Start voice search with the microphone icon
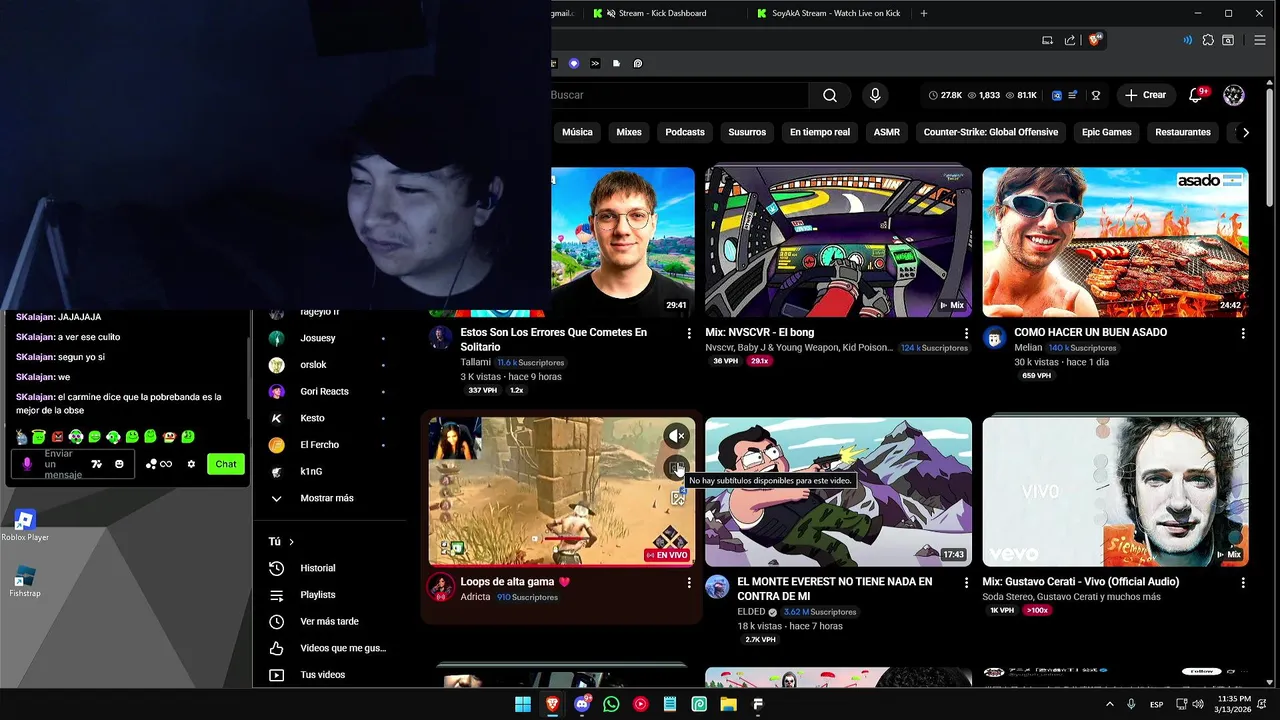This screenshot has height=720, width=1280. [875, 95]
